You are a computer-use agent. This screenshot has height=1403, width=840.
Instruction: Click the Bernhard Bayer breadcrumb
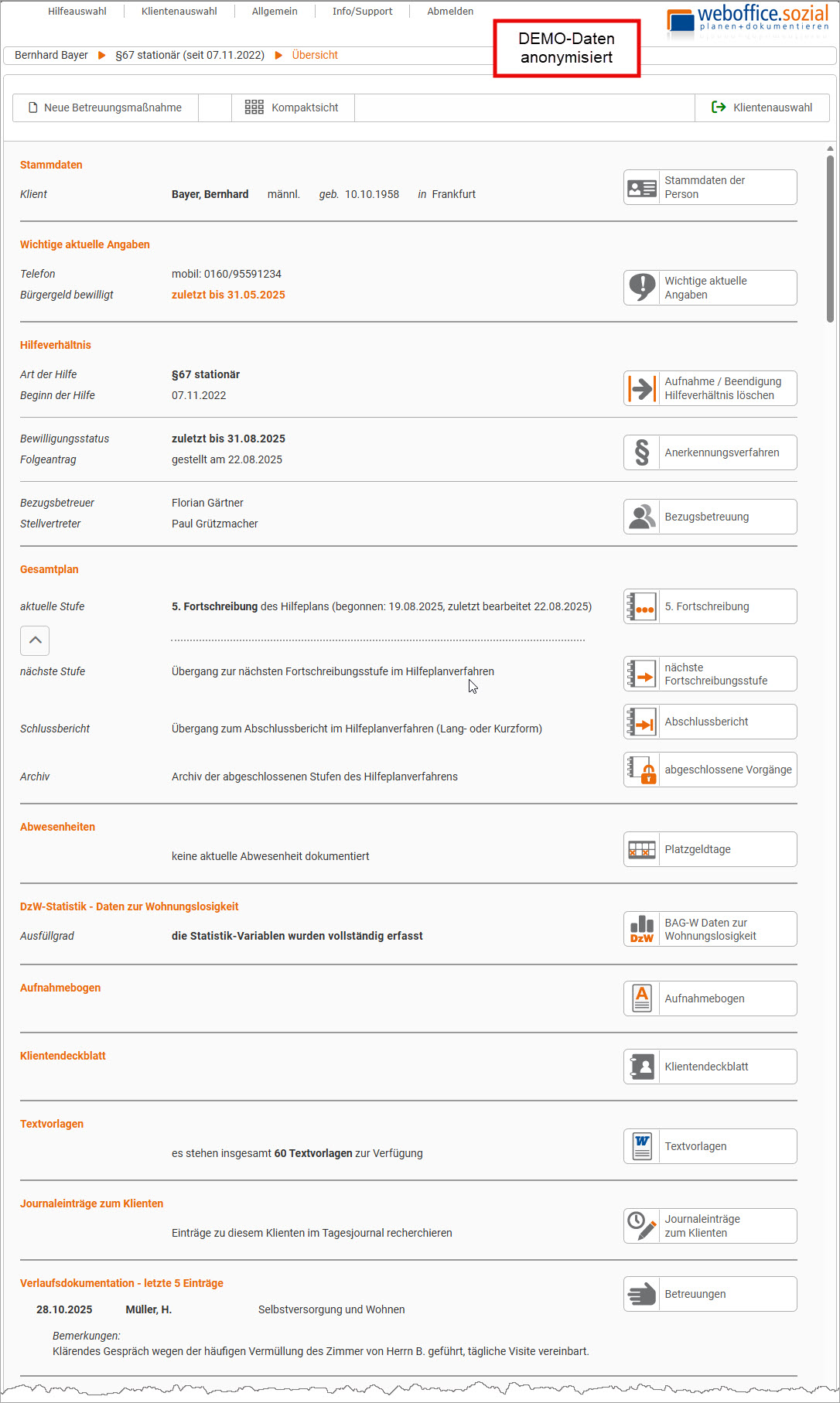coord(51,55)
